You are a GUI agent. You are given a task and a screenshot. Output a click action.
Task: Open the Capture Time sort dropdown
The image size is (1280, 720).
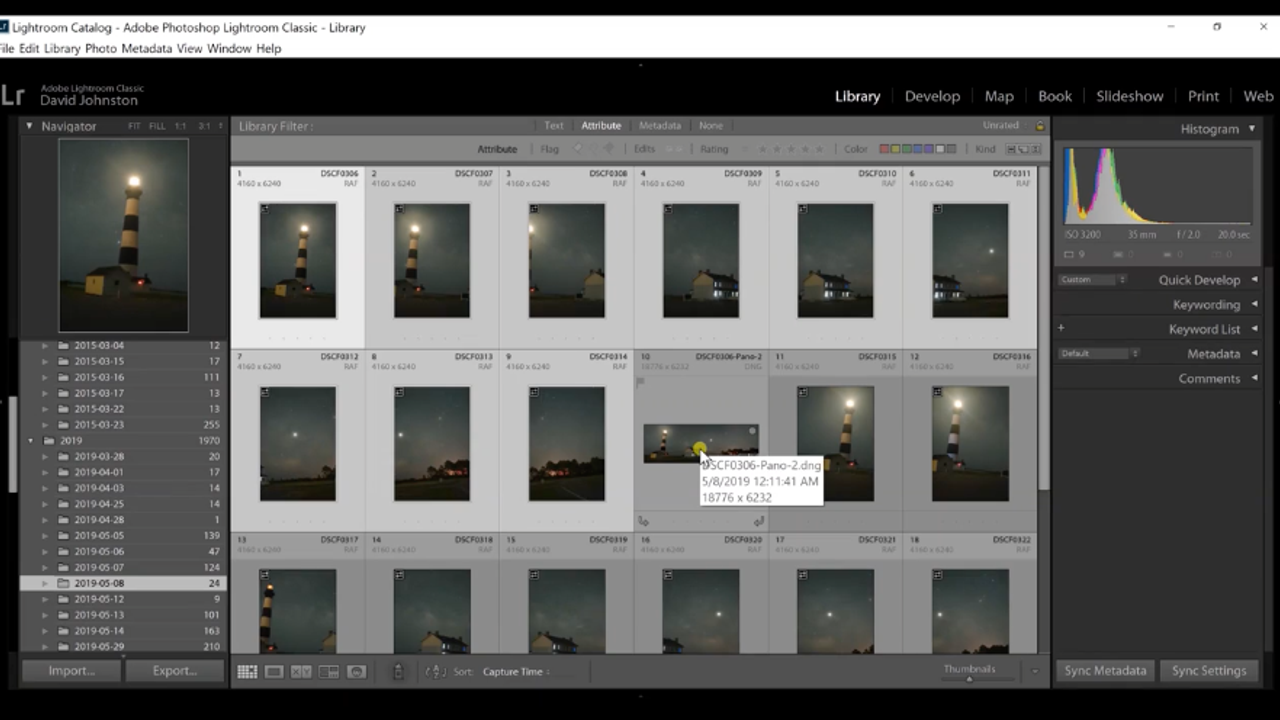click(x=516, y=672)
